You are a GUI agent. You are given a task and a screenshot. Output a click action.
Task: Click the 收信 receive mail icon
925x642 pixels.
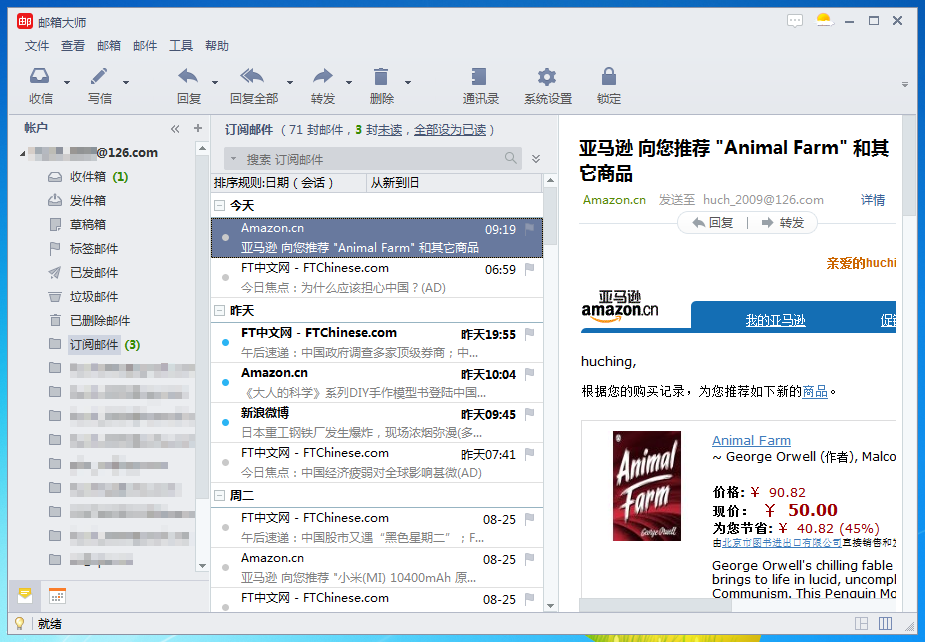click(x=40, y=77)
